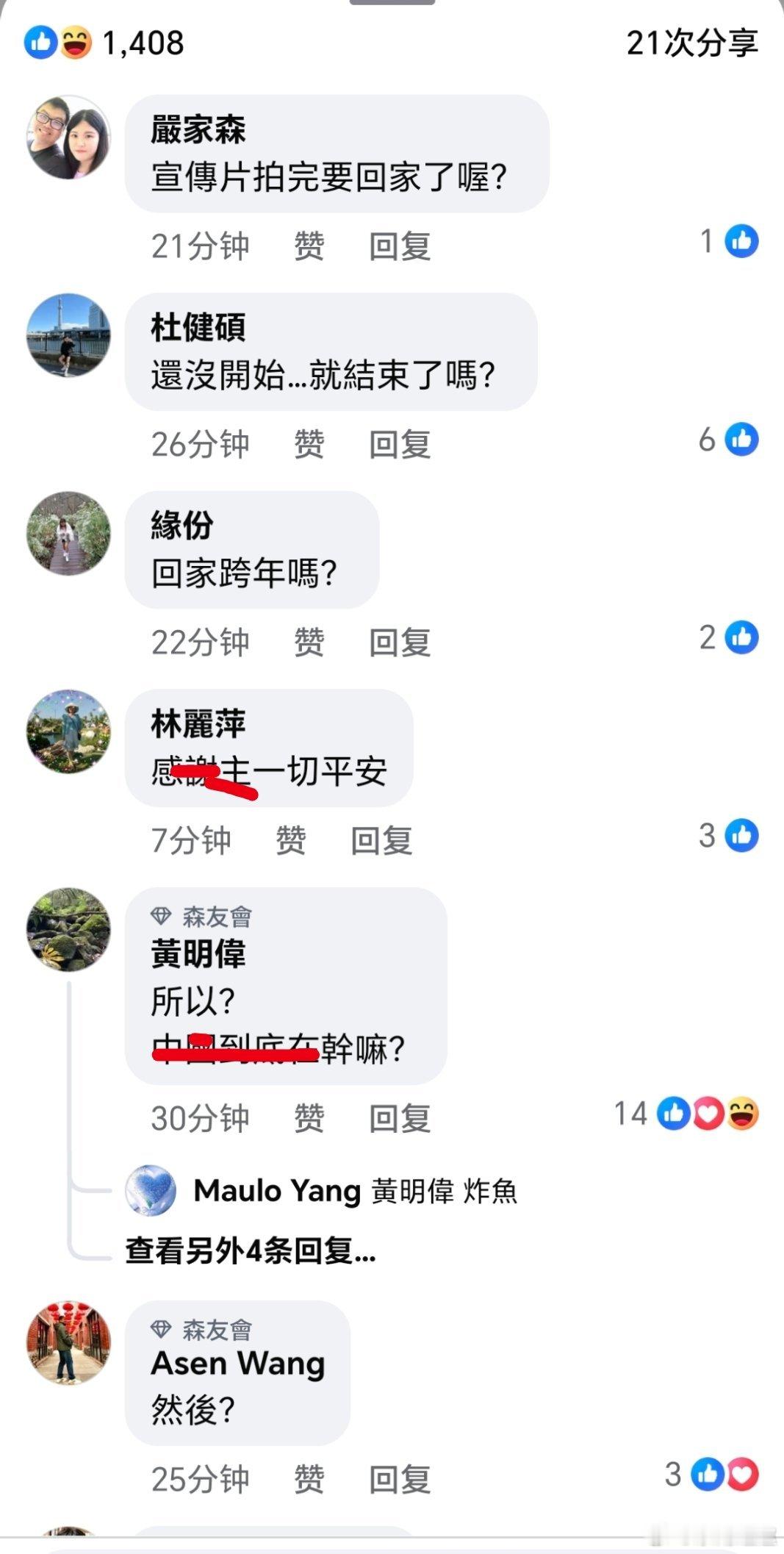Tap the name 緣份 to view profile

182,526
